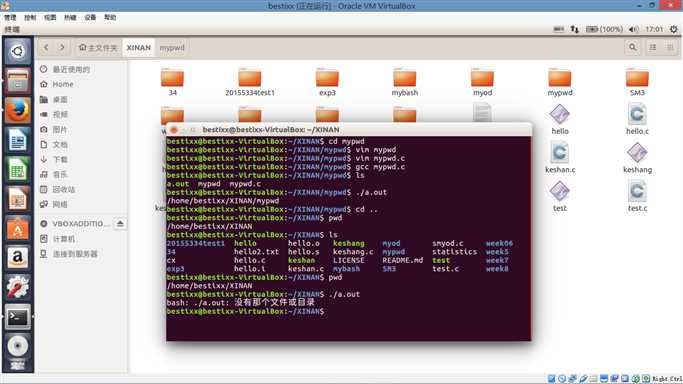The width and height of the screenshot is (683, 384).
Task: Open System Settings from the dock
Action: [x=17, y=287]
